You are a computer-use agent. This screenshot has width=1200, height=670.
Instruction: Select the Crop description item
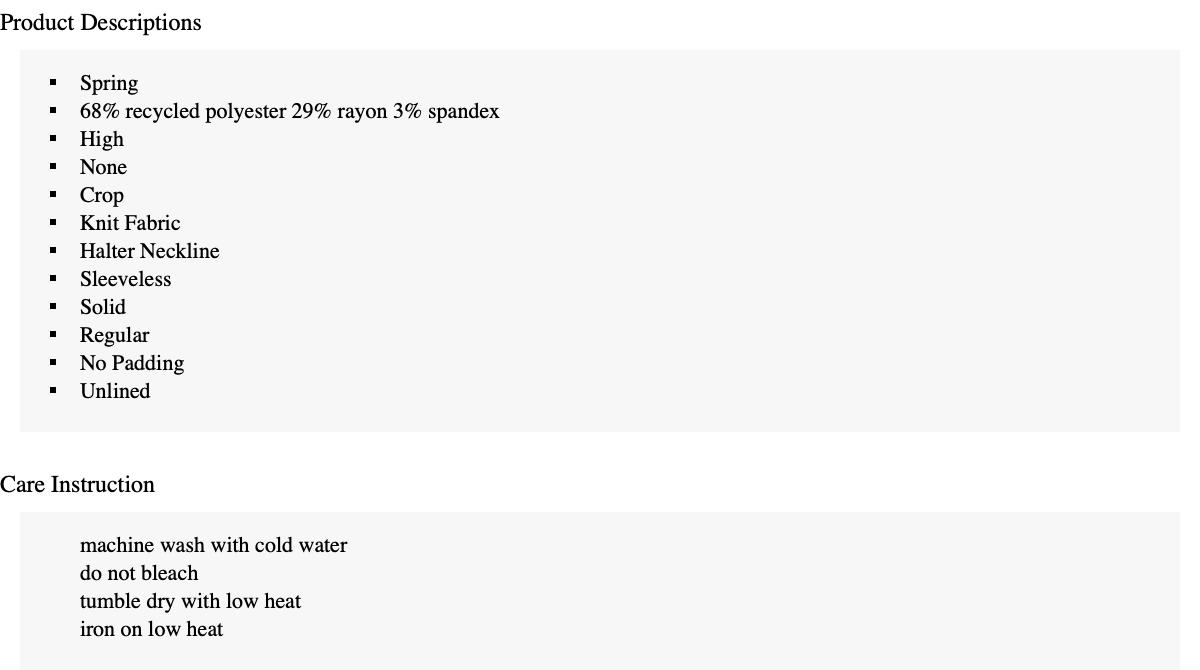(102, 195)
